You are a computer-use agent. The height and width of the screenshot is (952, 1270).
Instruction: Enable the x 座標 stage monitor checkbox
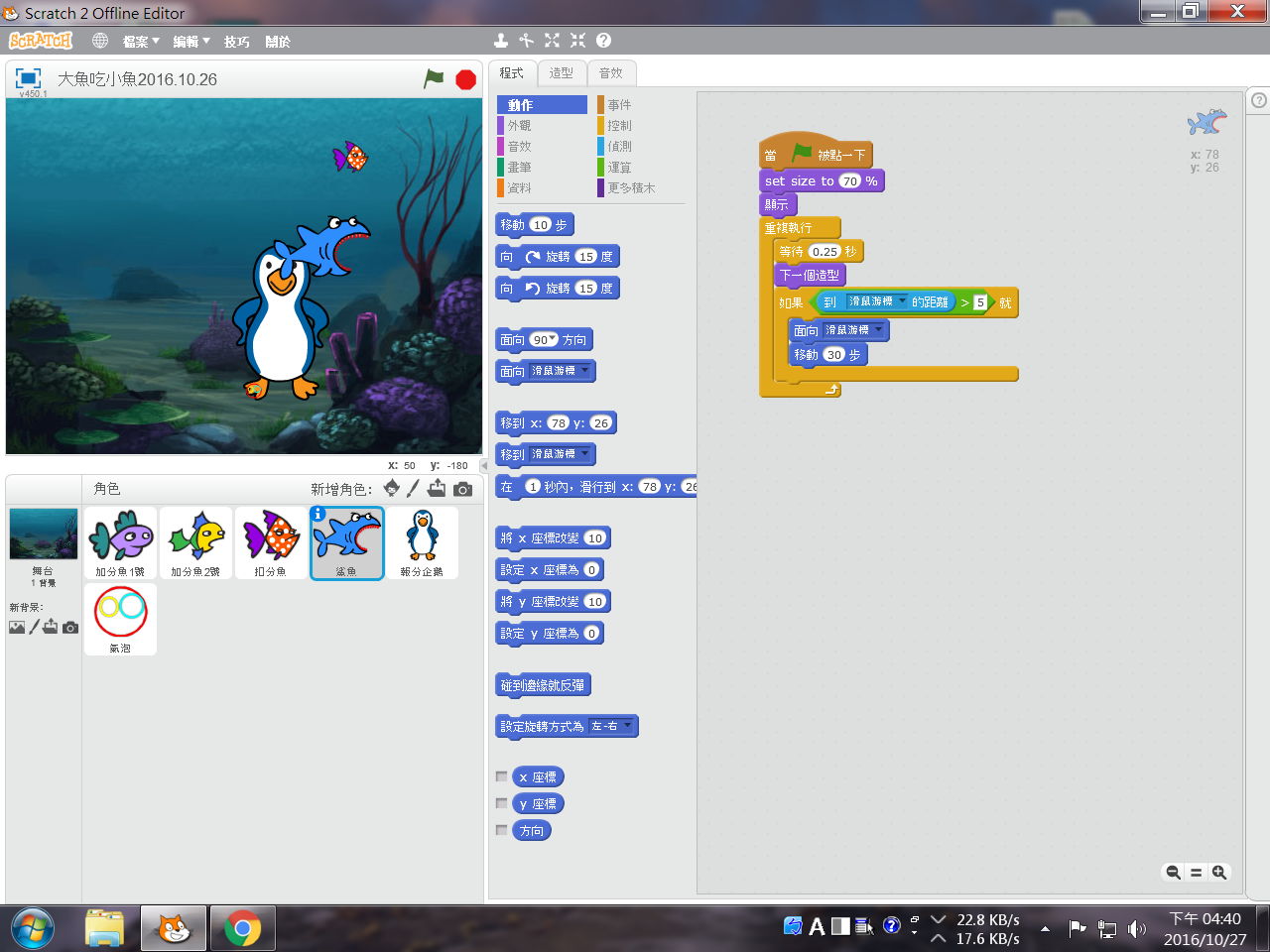pyautogui.click(x=502, y=776)
